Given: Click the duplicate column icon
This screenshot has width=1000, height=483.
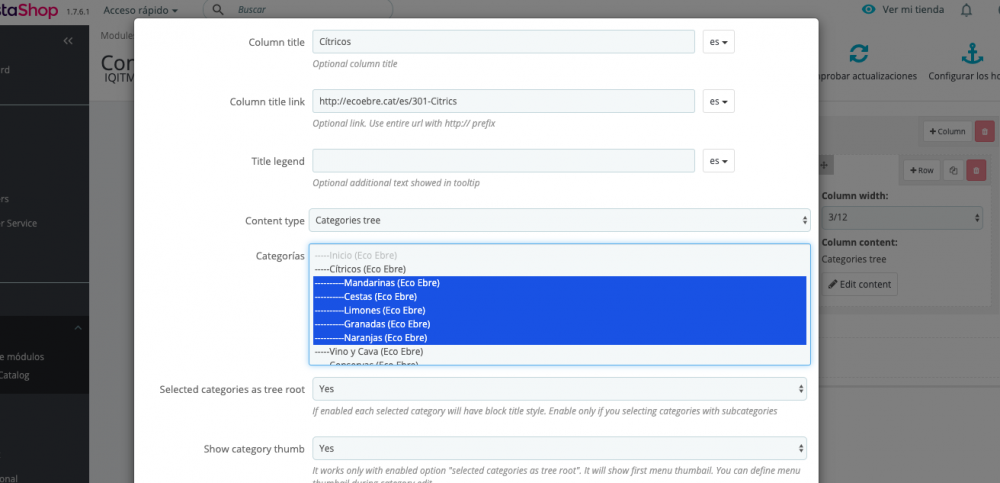Looking at the screenshot, I should pos(953,170).
